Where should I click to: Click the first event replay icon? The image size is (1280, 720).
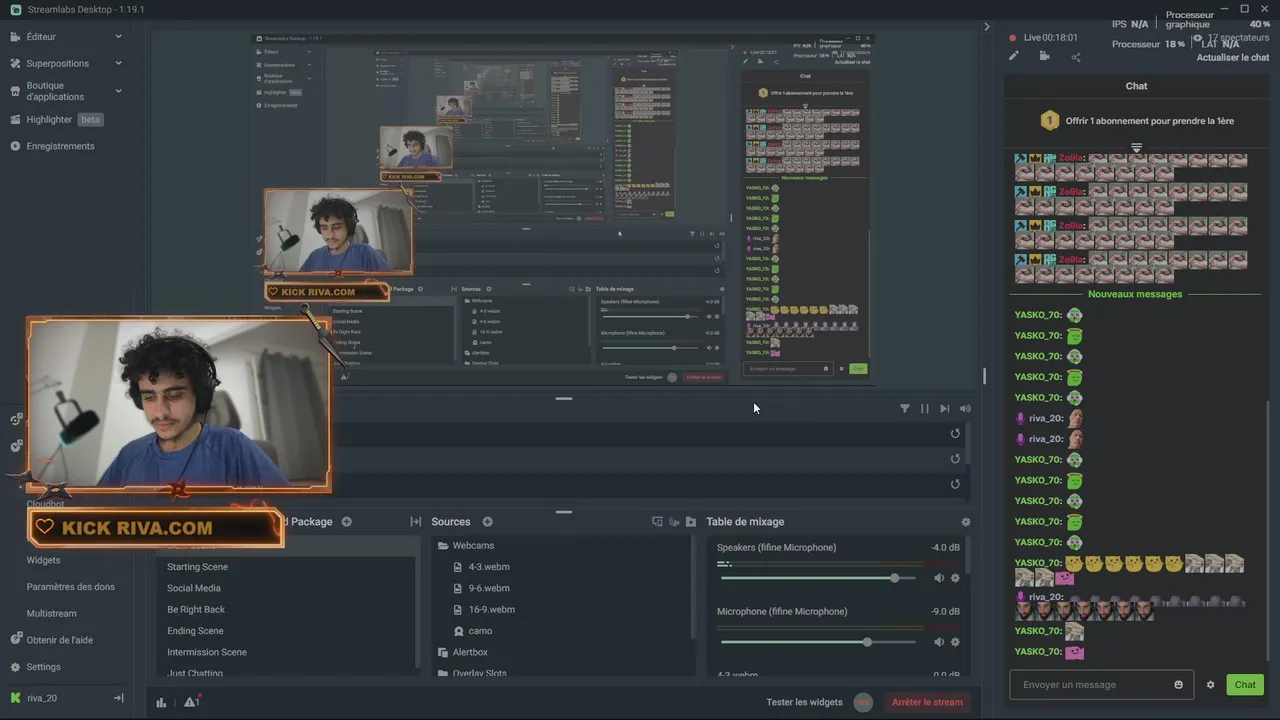point(955,433)
